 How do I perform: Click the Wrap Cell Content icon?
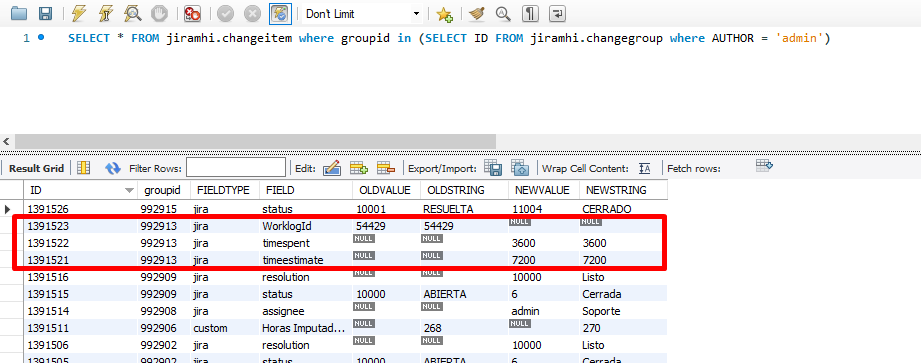tap(645, 169)
